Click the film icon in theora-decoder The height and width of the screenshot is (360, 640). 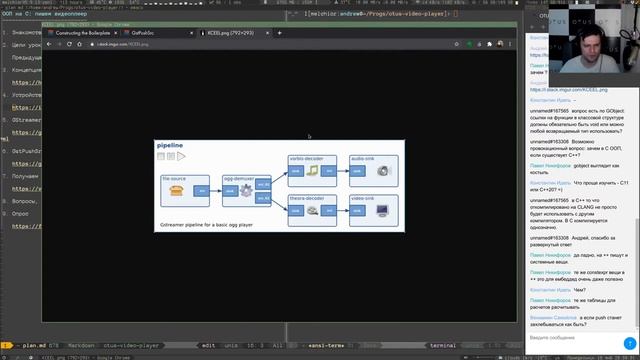[x=312, y=211]
